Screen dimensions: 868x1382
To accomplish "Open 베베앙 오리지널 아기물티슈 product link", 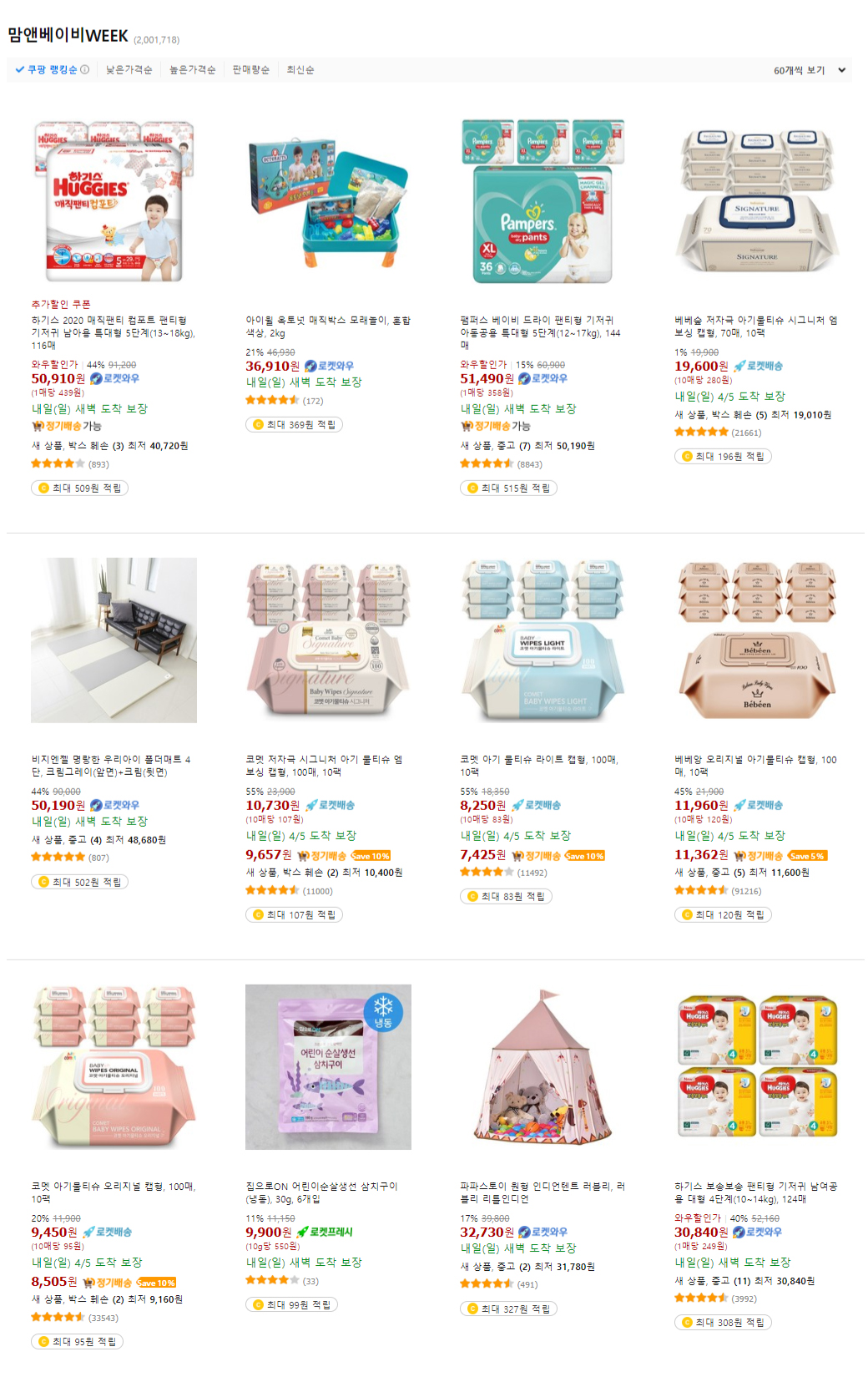I will click(x=755, y=766).
